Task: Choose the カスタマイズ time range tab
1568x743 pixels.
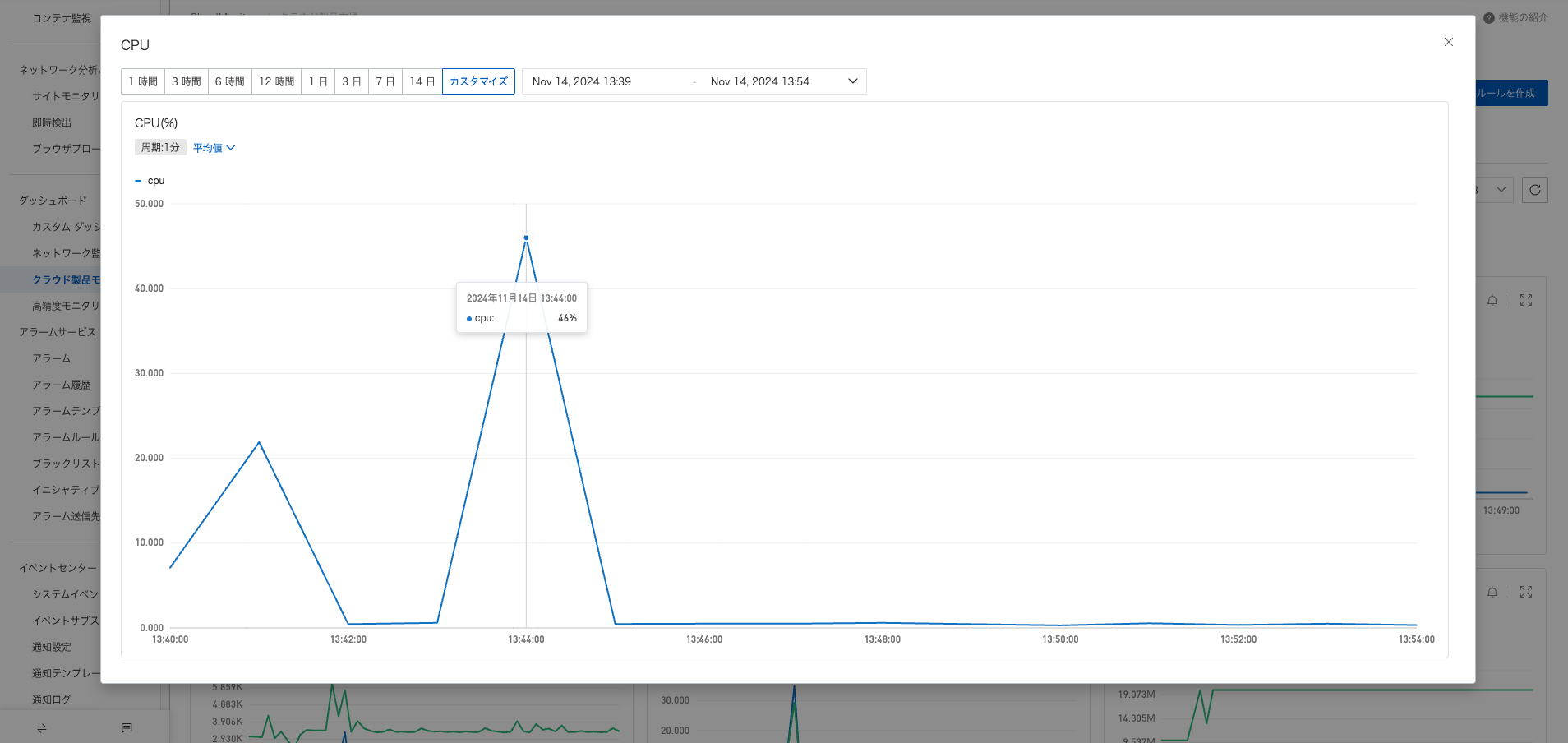Action: [x=478, y=81]
